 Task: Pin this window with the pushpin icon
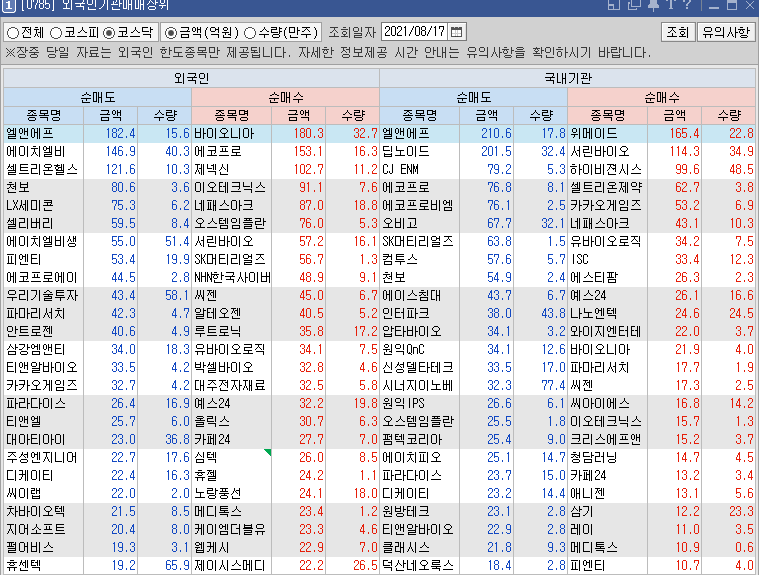coord(653,4)
